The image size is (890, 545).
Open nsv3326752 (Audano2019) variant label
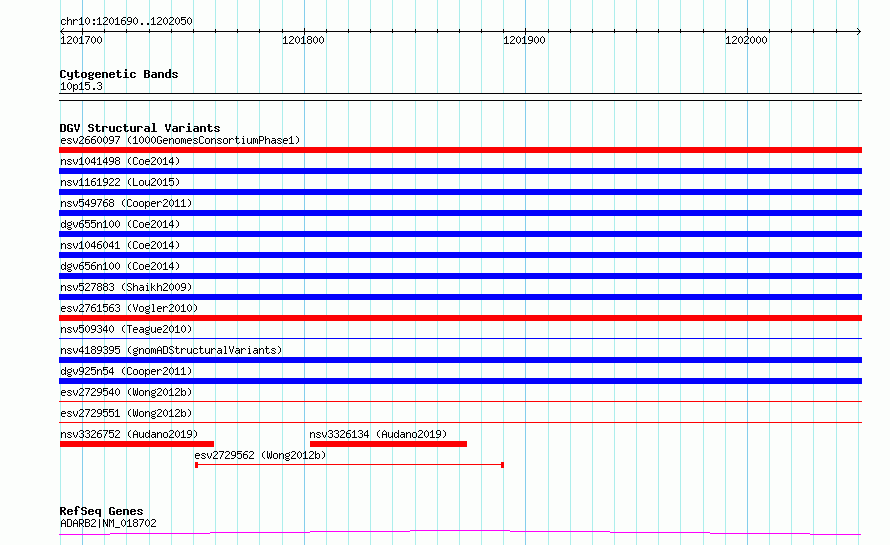coord(129,434)
